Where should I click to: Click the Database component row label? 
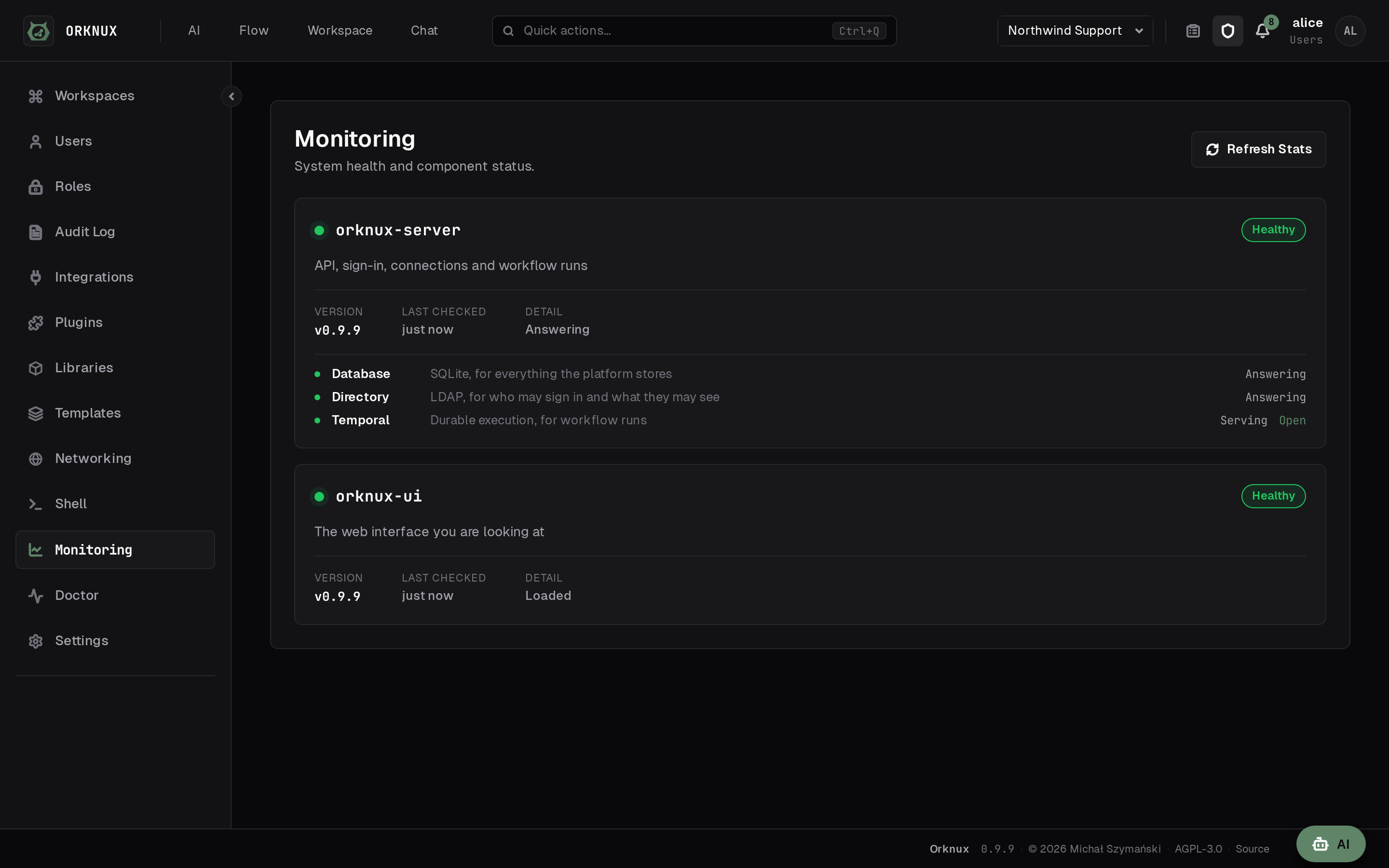point(360,374)
